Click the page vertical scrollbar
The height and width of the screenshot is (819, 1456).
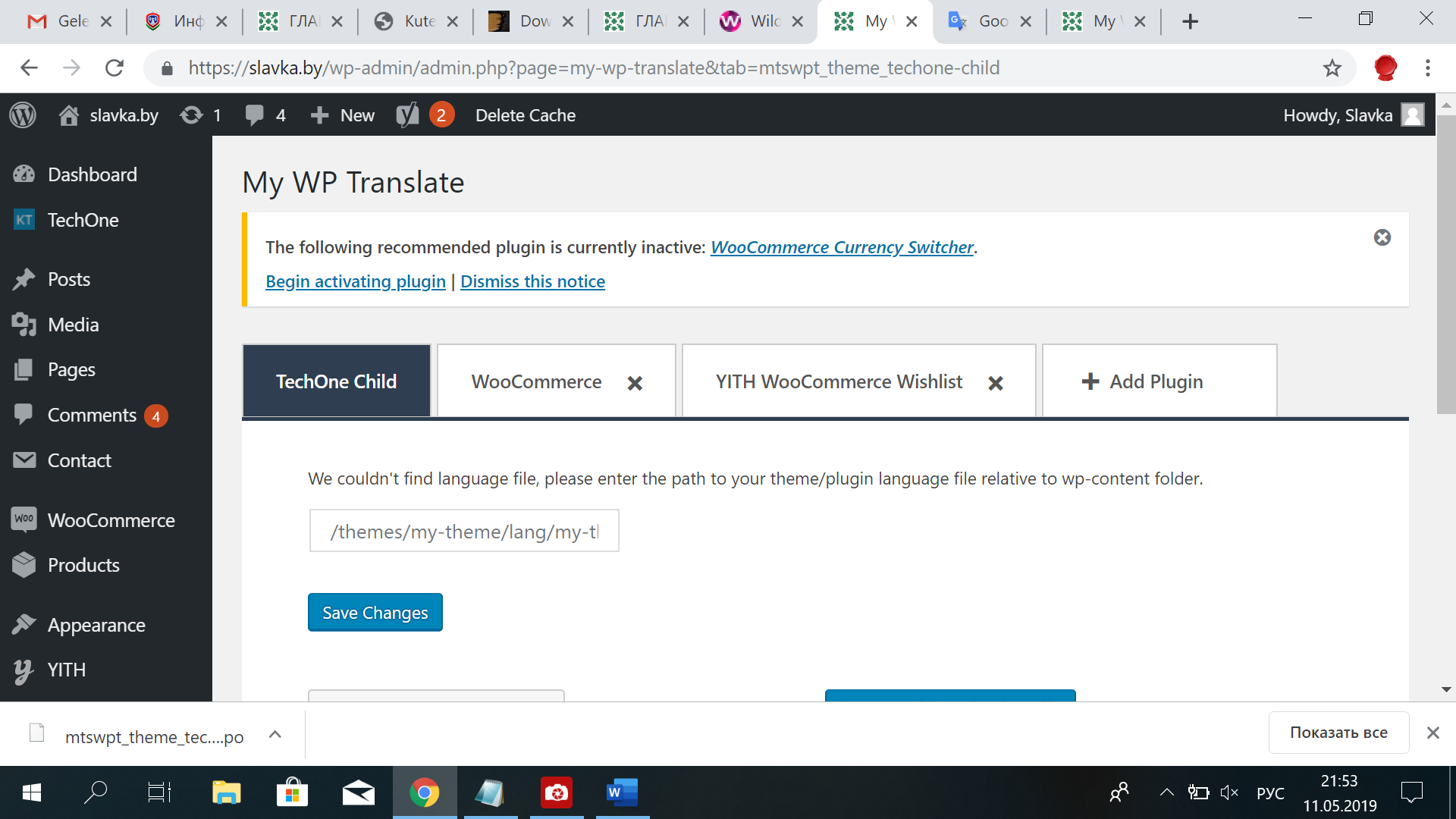[1446, 264]
